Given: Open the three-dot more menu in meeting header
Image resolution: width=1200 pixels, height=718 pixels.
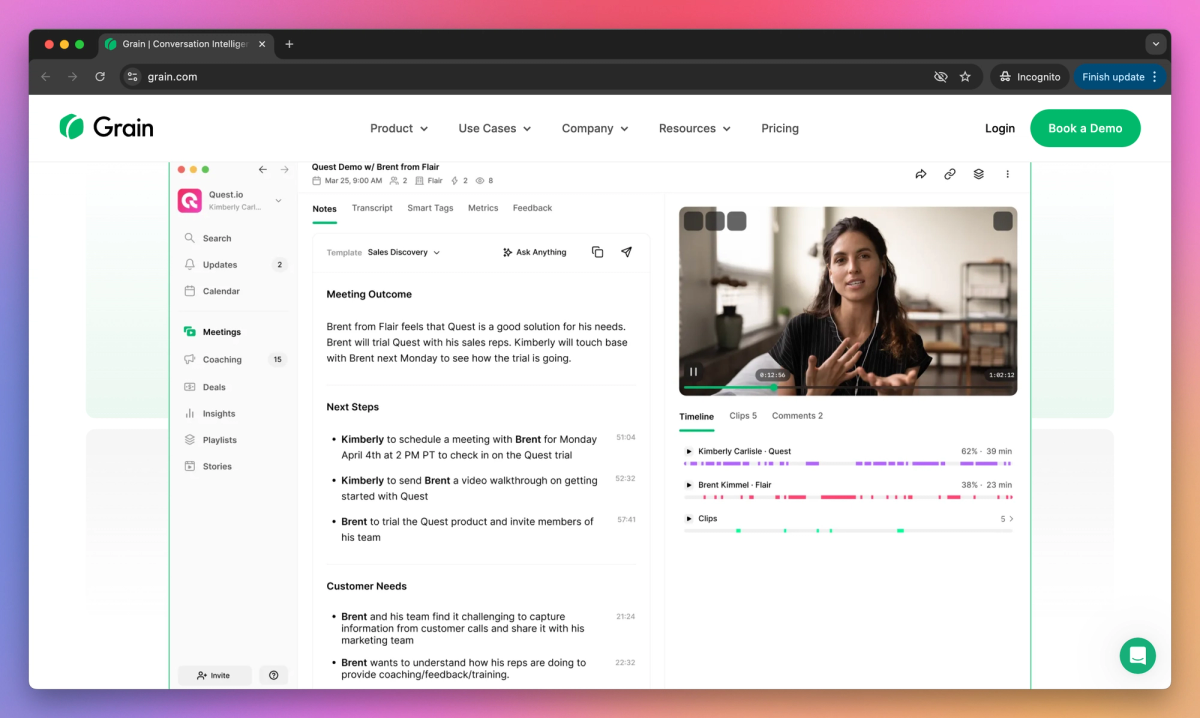Looking at the screenshot, I should tap(1007, 174).
